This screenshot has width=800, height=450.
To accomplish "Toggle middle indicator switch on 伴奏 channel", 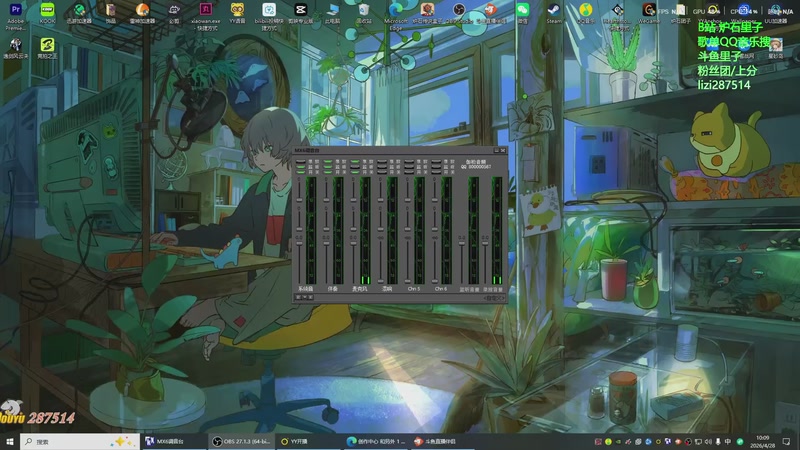I will 328,167.
